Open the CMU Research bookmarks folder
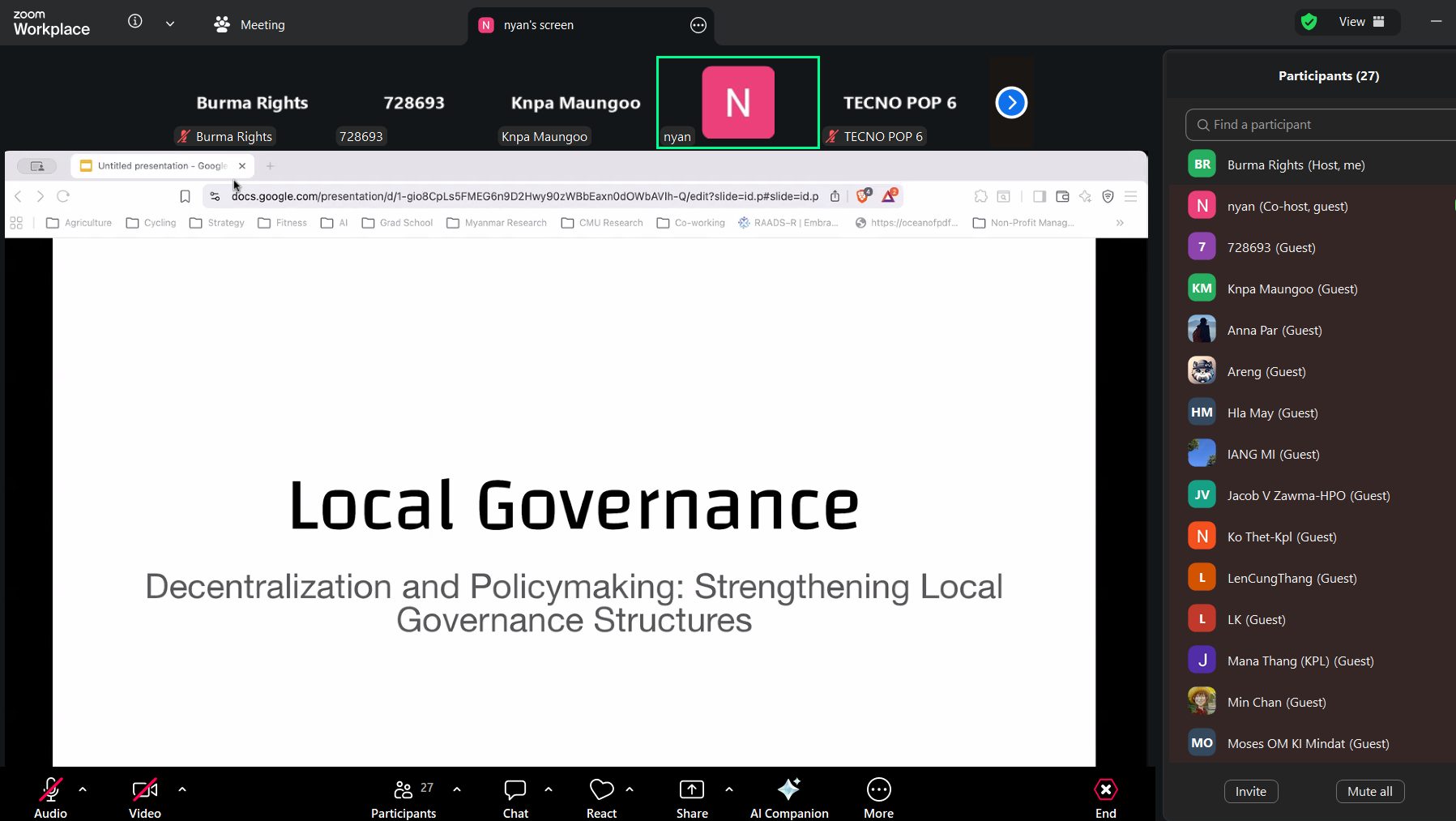The height and width of the screenshot is (821, 1456). [x=602, y=223]
